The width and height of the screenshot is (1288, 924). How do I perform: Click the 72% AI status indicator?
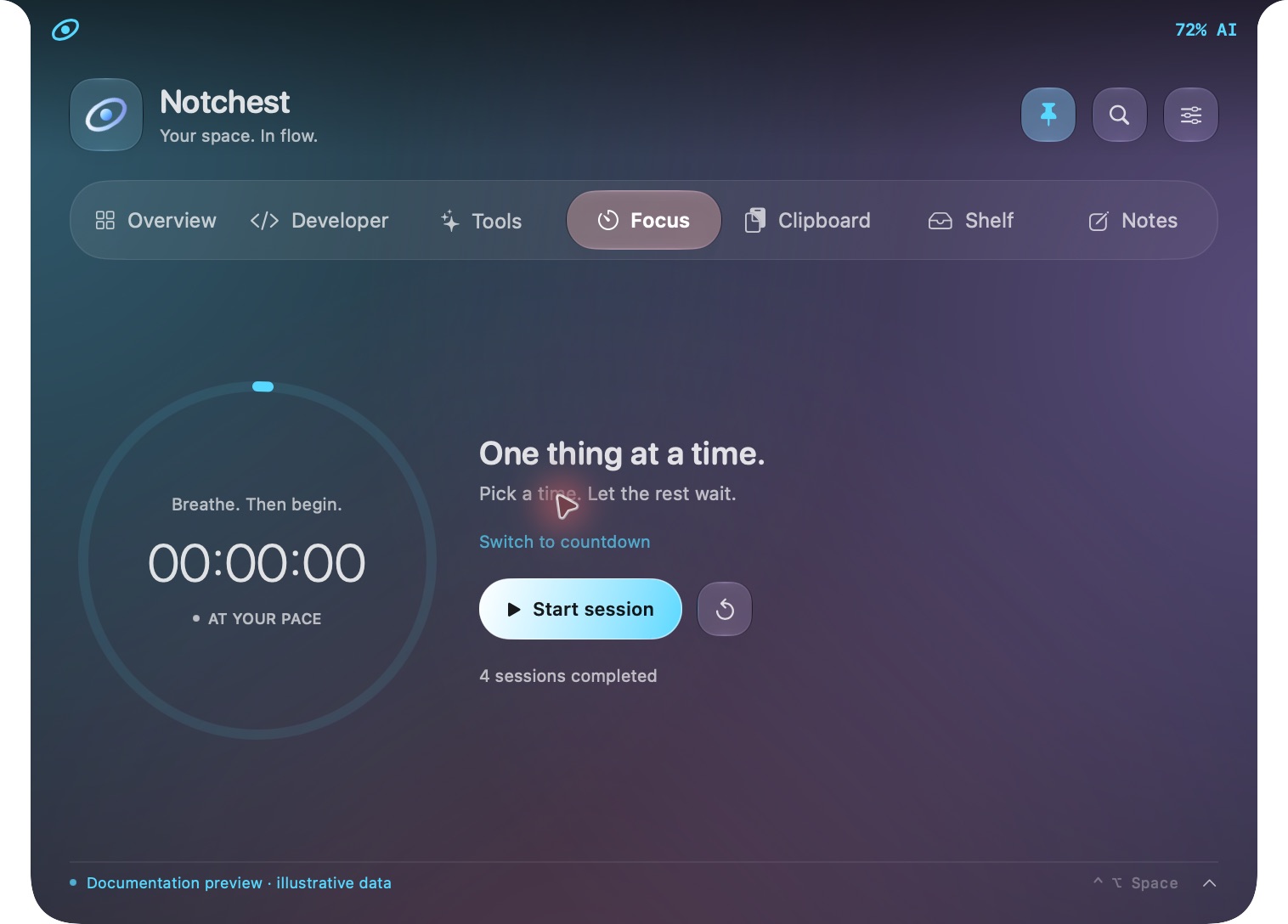[x=1206, y=30]
